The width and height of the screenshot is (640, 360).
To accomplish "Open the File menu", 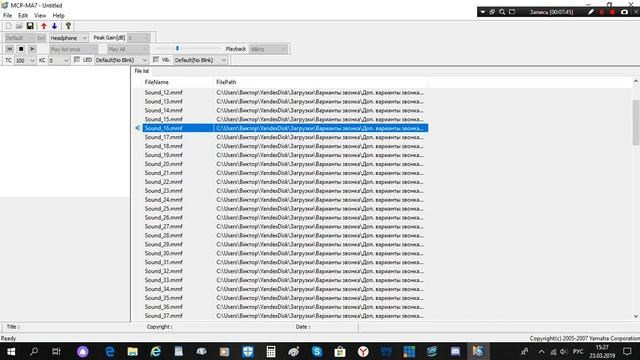I will (7, 16).
